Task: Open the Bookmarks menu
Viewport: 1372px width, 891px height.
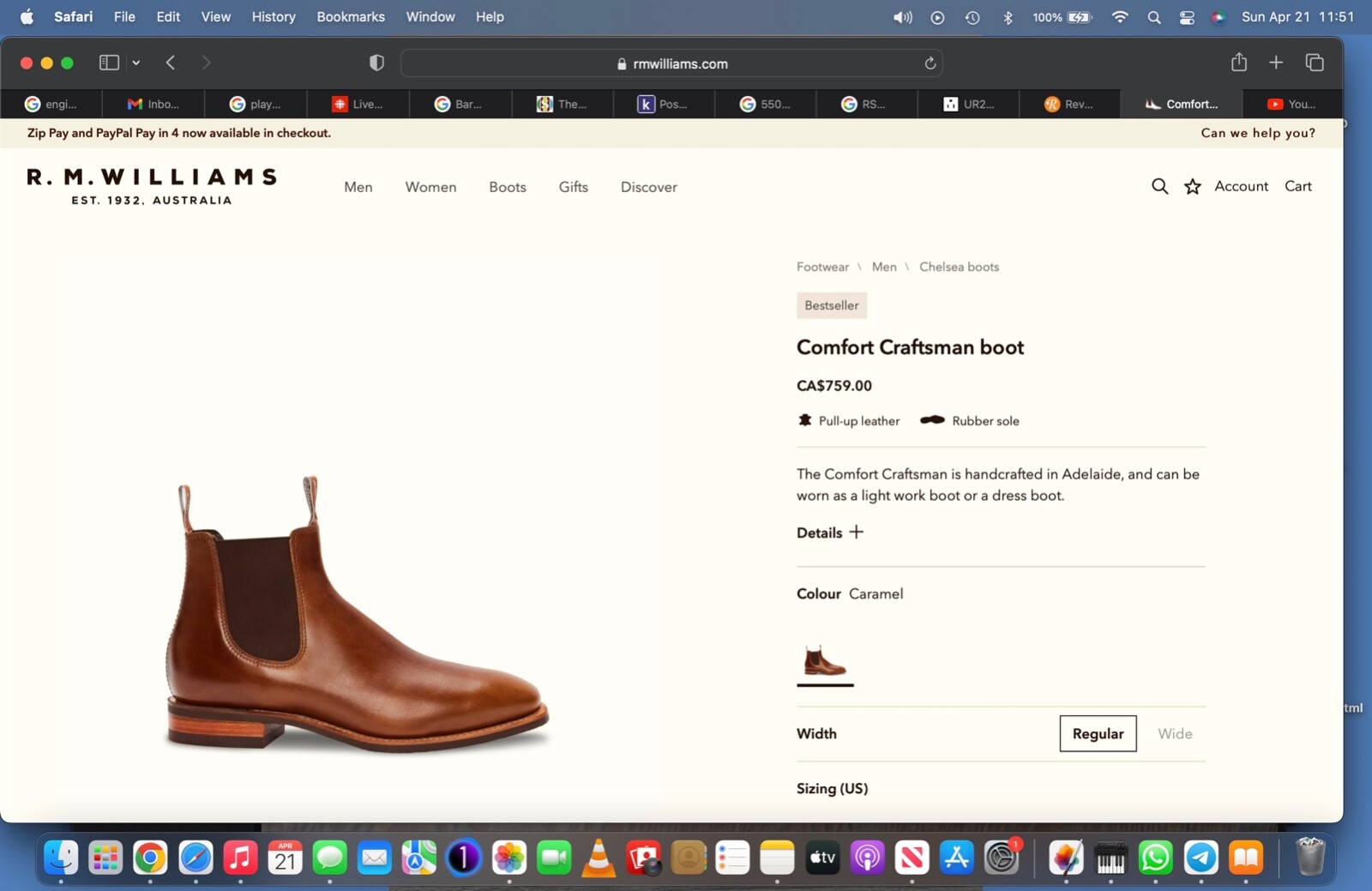Action: click(x=351, y=17)
